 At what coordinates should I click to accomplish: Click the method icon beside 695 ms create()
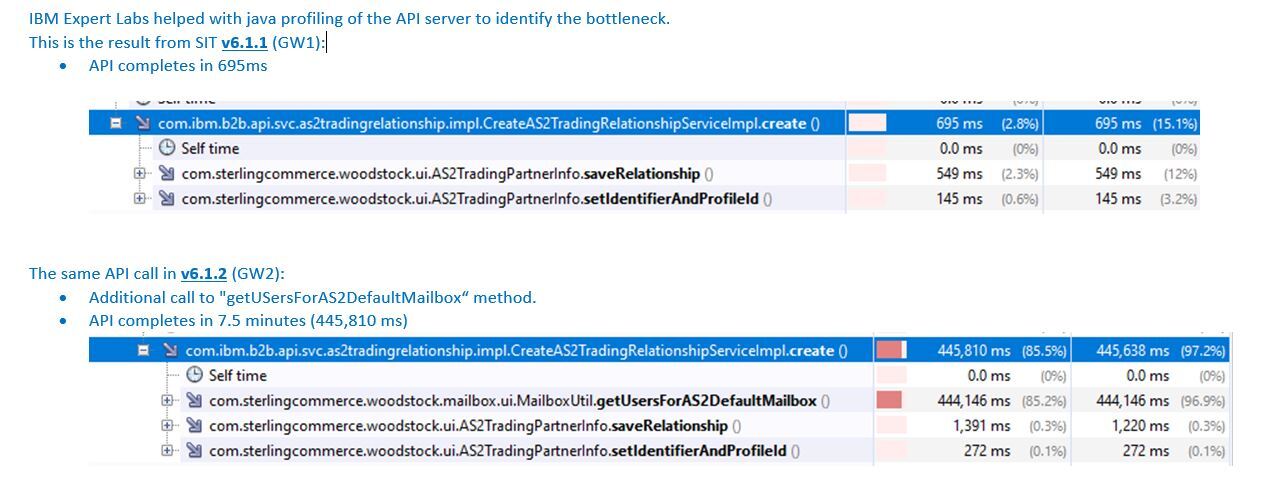[x=142, y=124]
